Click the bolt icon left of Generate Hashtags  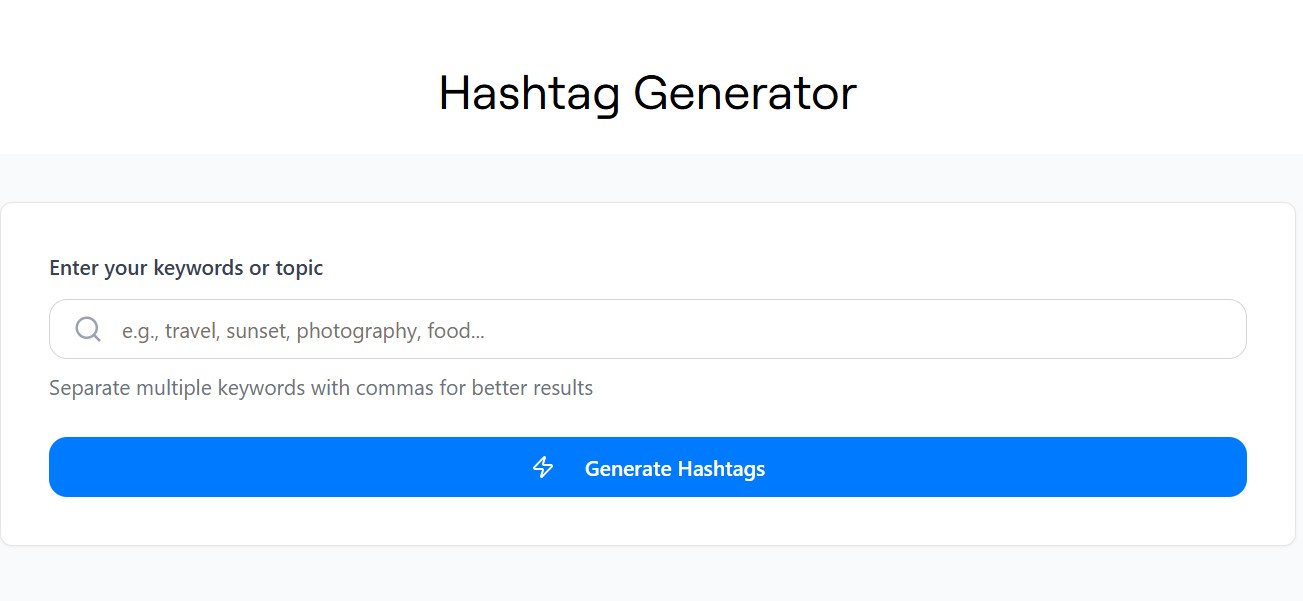(x=543, y=467)
